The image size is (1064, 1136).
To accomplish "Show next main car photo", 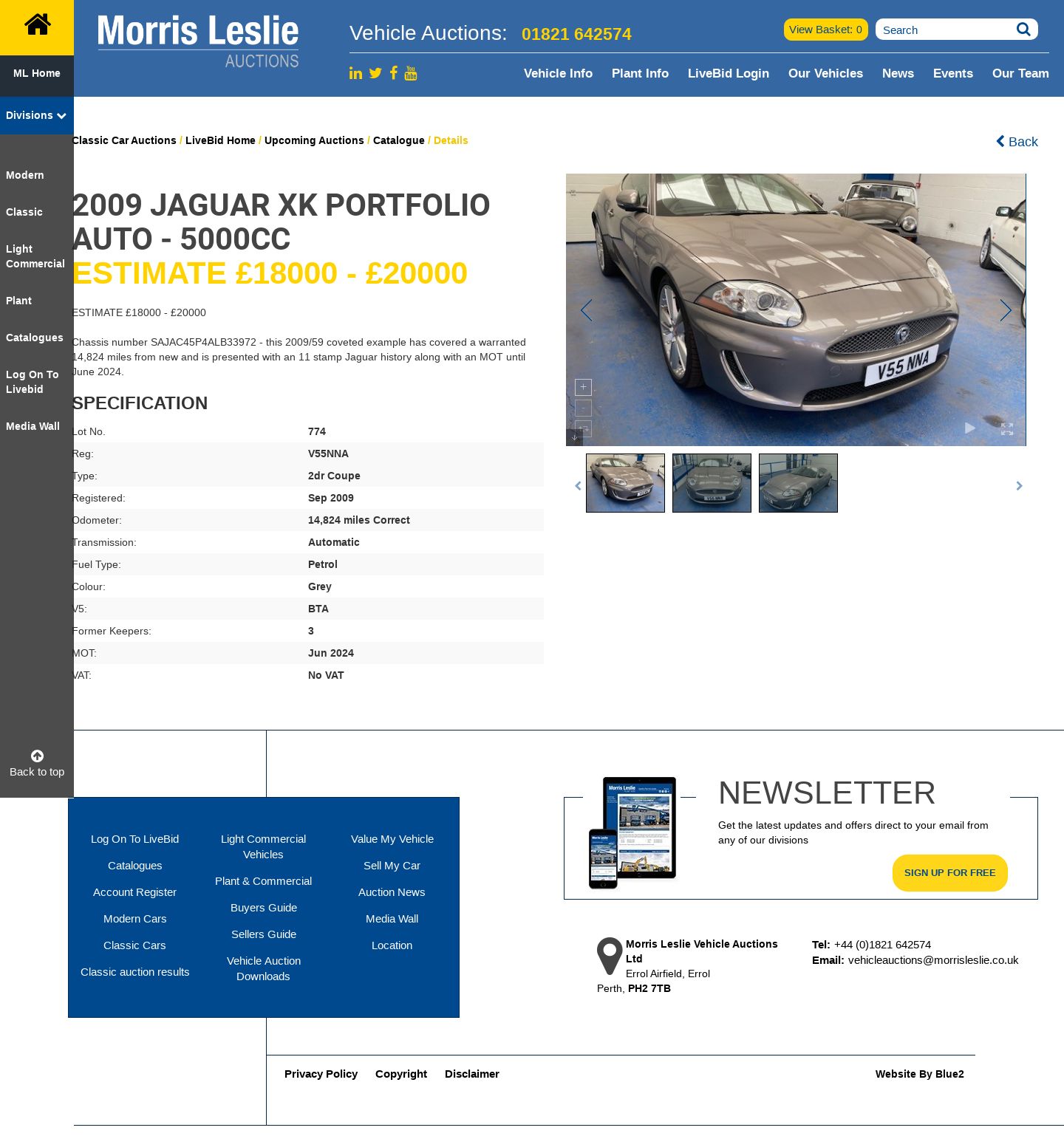I will click(1006, 310).
